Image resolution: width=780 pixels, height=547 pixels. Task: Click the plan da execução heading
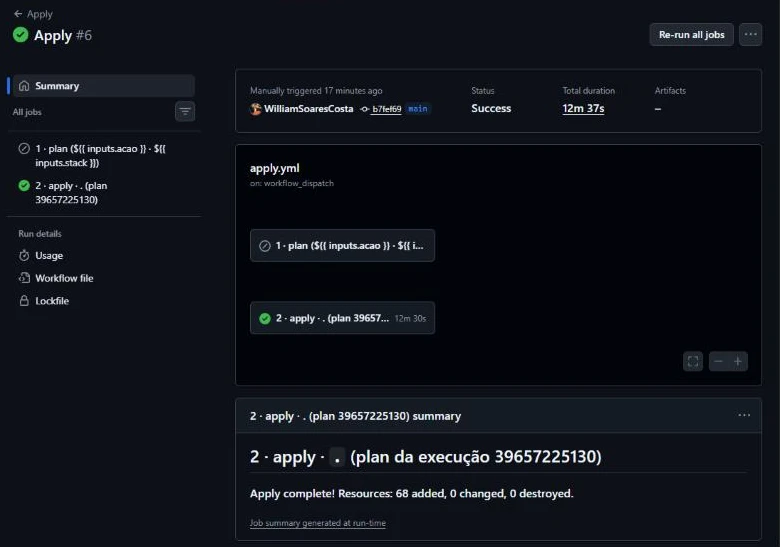coord(426,456)
